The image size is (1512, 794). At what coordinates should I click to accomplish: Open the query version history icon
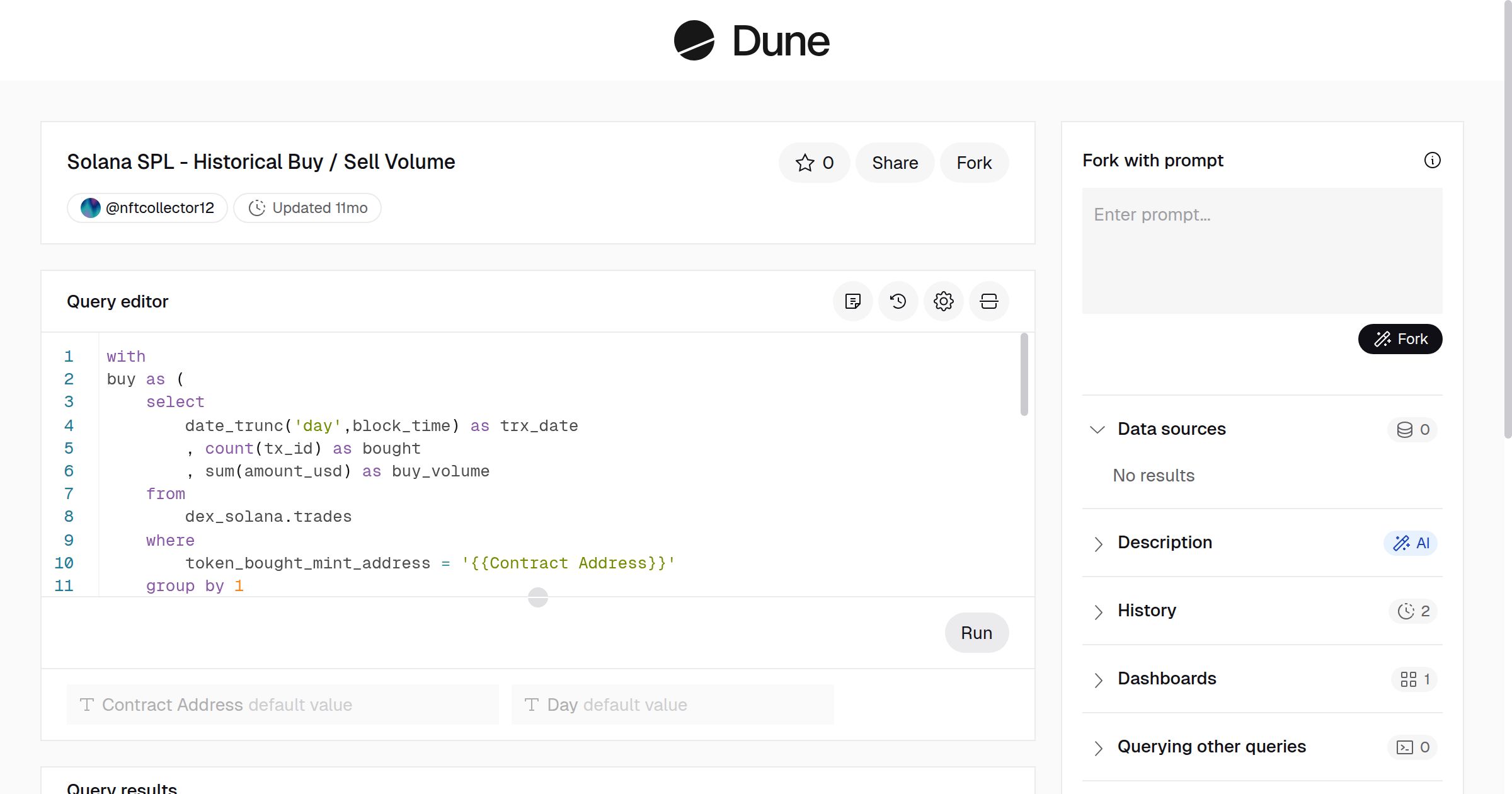coord(898,301)
